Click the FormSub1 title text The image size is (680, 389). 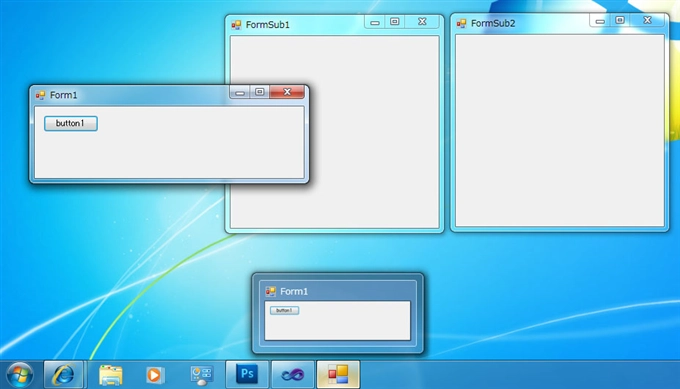click(268, 25)
